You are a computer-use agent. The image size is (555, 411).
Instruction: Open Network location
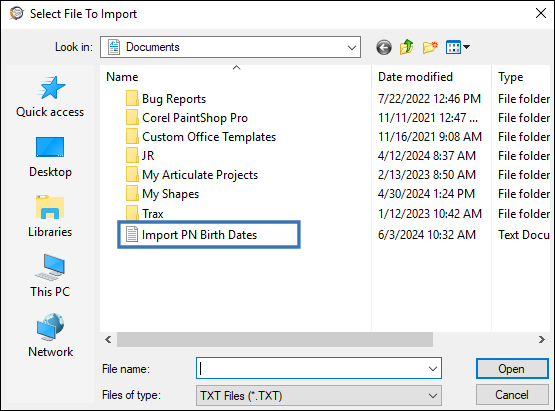pos(50,336)
